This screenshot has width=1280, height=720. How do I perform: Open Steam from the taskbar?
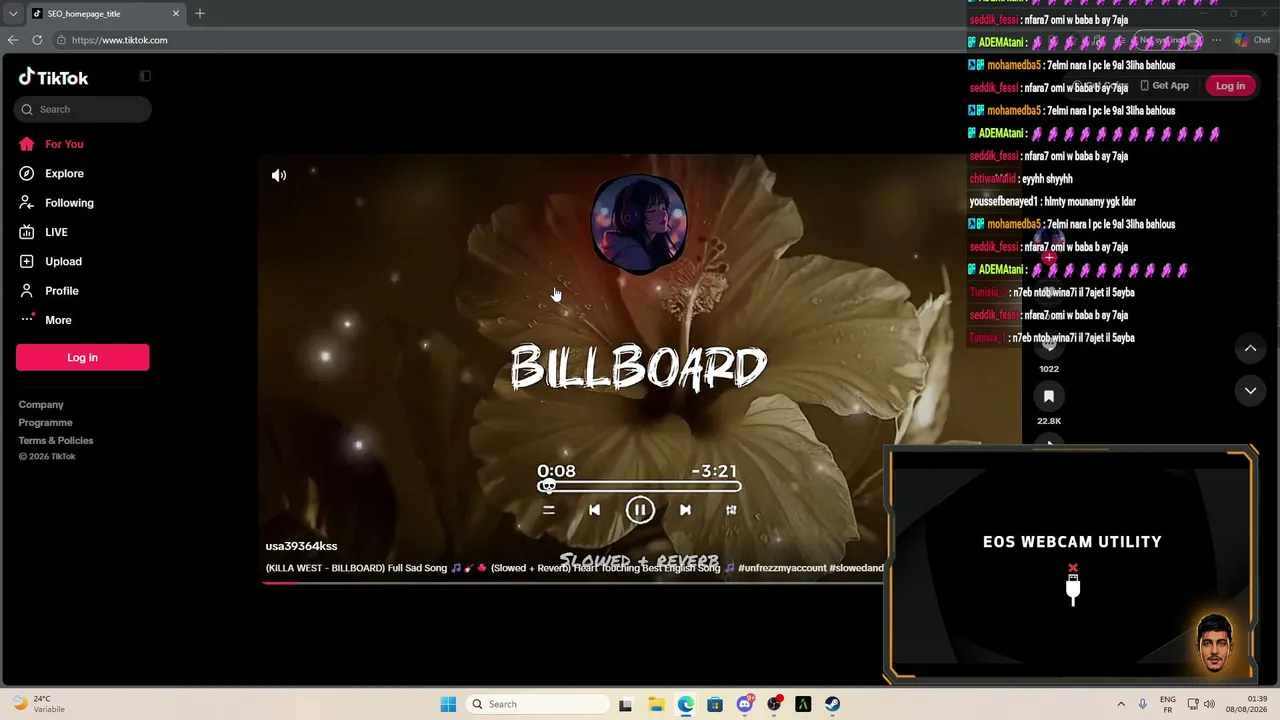[833, 704]
